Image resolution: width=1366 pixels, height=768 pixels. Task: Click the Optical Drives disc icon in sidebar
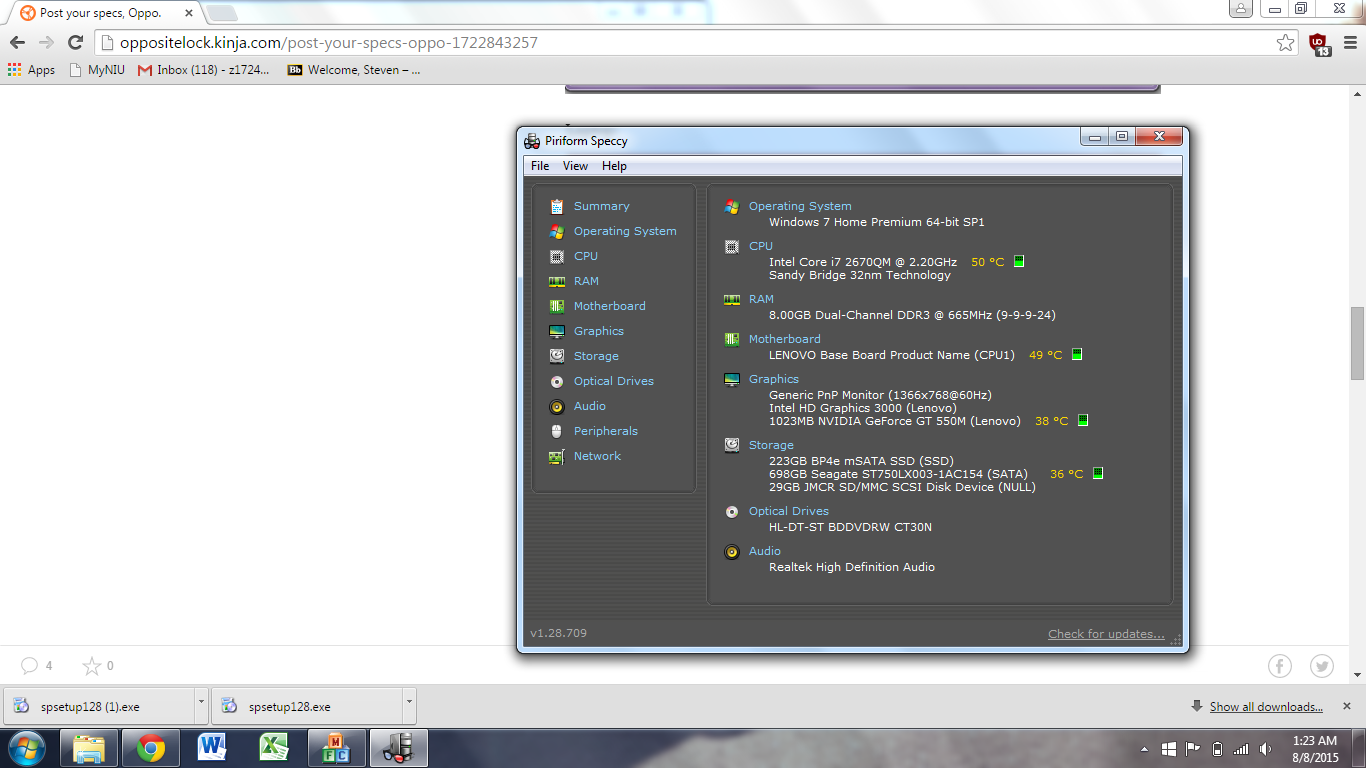[x=557, y=381]
